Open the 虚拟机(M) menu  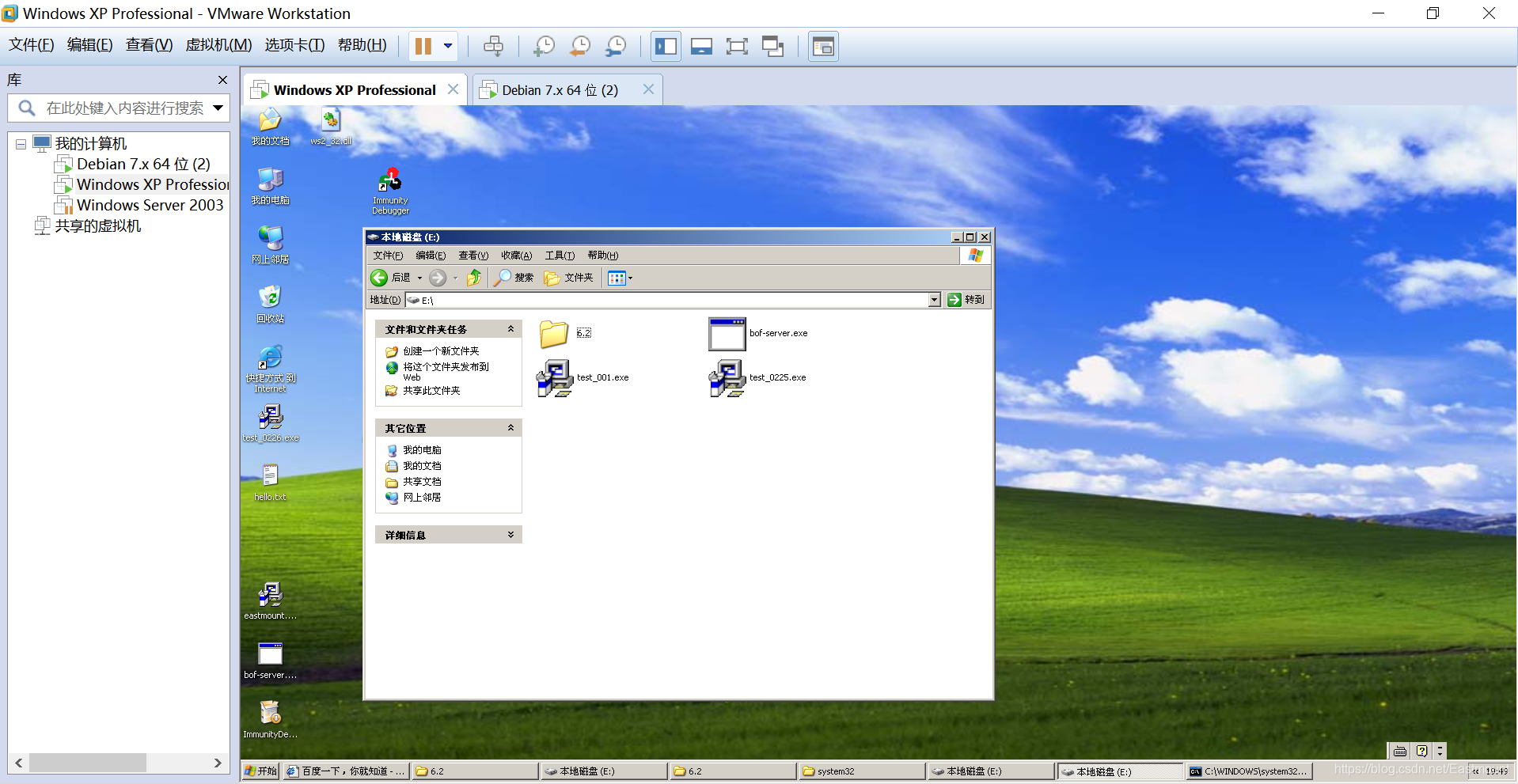[x=218, y=45]
